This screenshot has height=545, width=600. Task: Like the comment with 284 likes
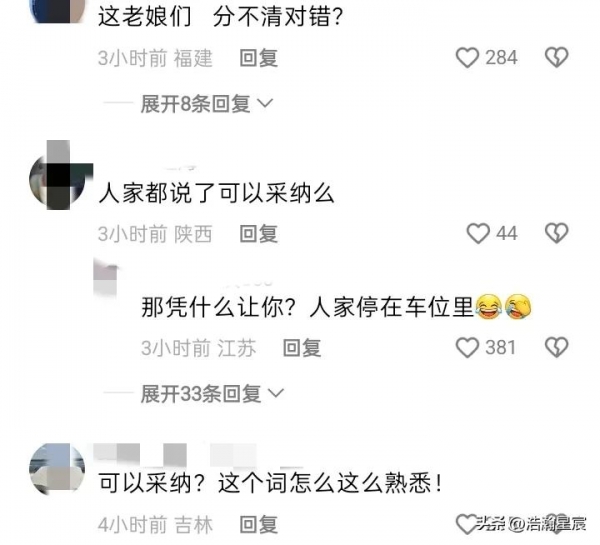467,58
